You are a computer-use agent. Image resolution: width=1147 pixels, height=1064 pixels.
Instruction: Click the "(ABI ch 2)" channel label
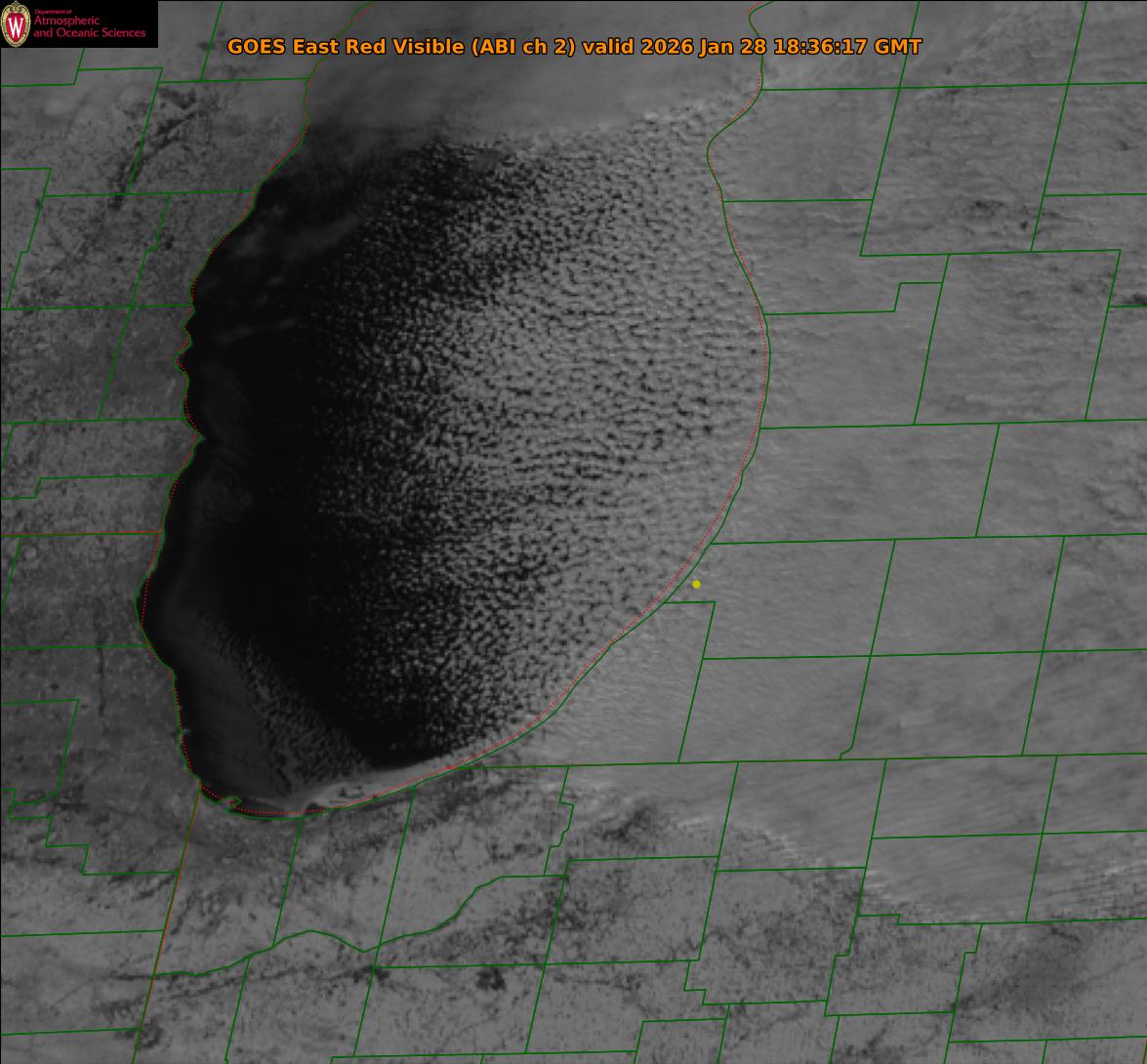pos(523,47)
